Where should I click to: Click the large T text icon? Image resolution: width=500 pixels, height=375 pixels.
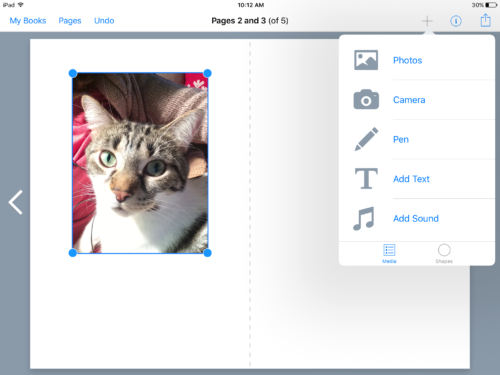click(x=366, y=178)
